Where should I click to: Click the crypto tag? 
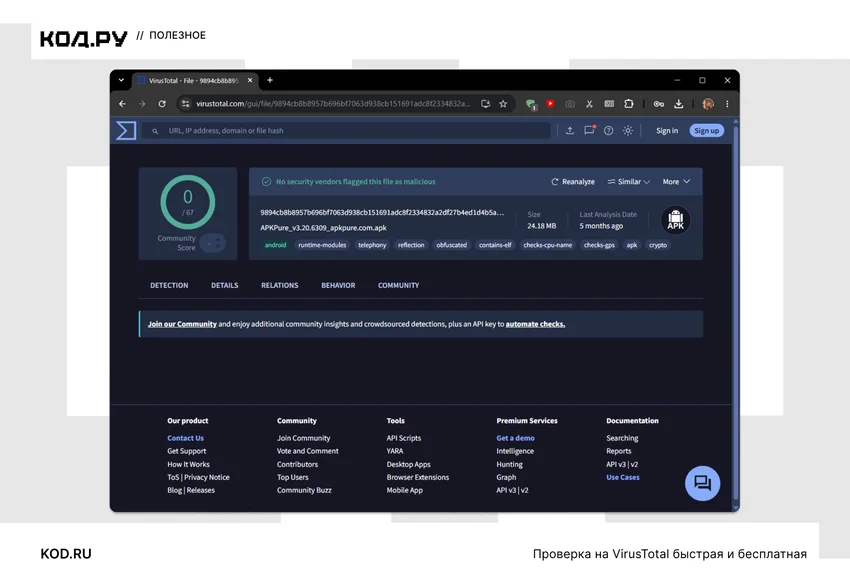(x=658, y=245)
